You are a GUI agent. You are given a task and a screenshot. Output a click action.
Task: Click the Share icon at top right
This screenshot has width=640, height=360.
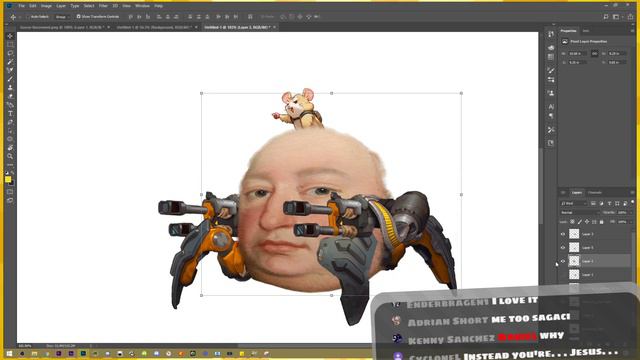(x=631, y=17)
